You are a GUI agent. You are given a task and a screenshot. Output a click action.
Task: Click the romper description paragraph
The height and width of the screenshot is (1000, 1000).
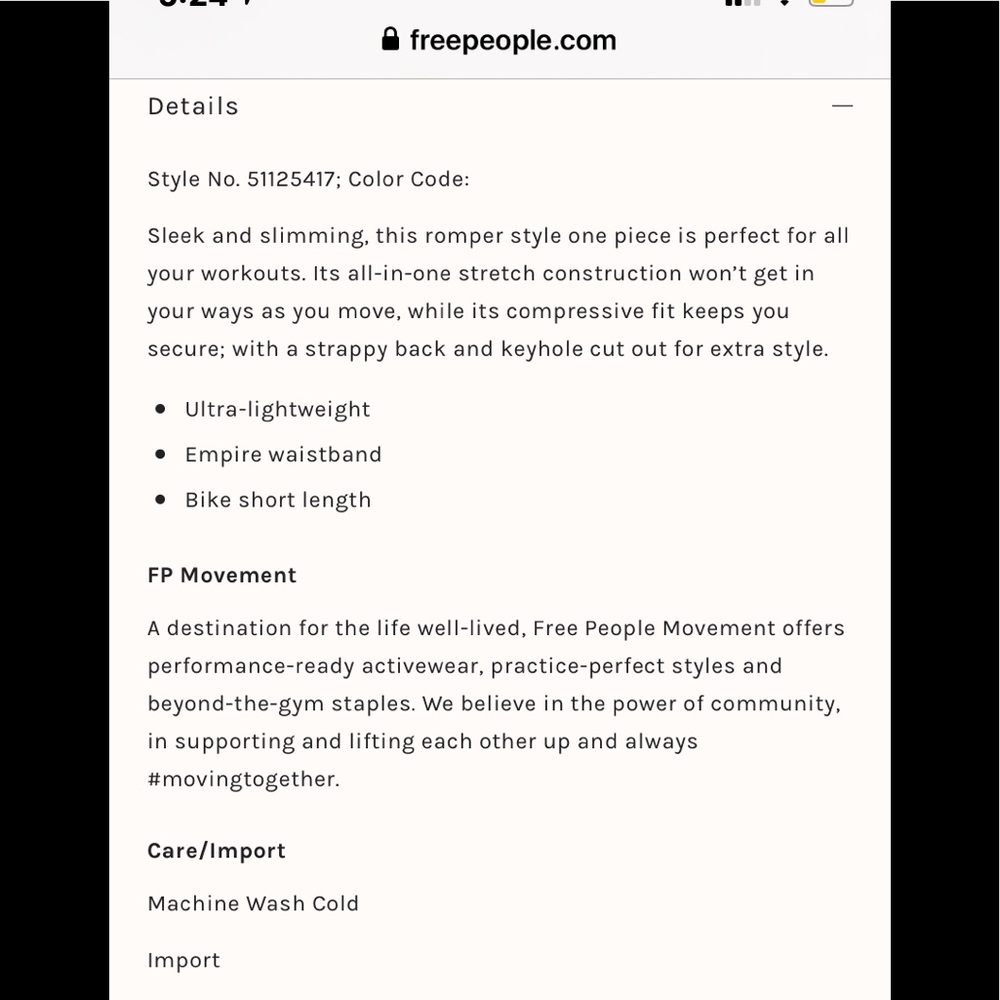(498, 292)
